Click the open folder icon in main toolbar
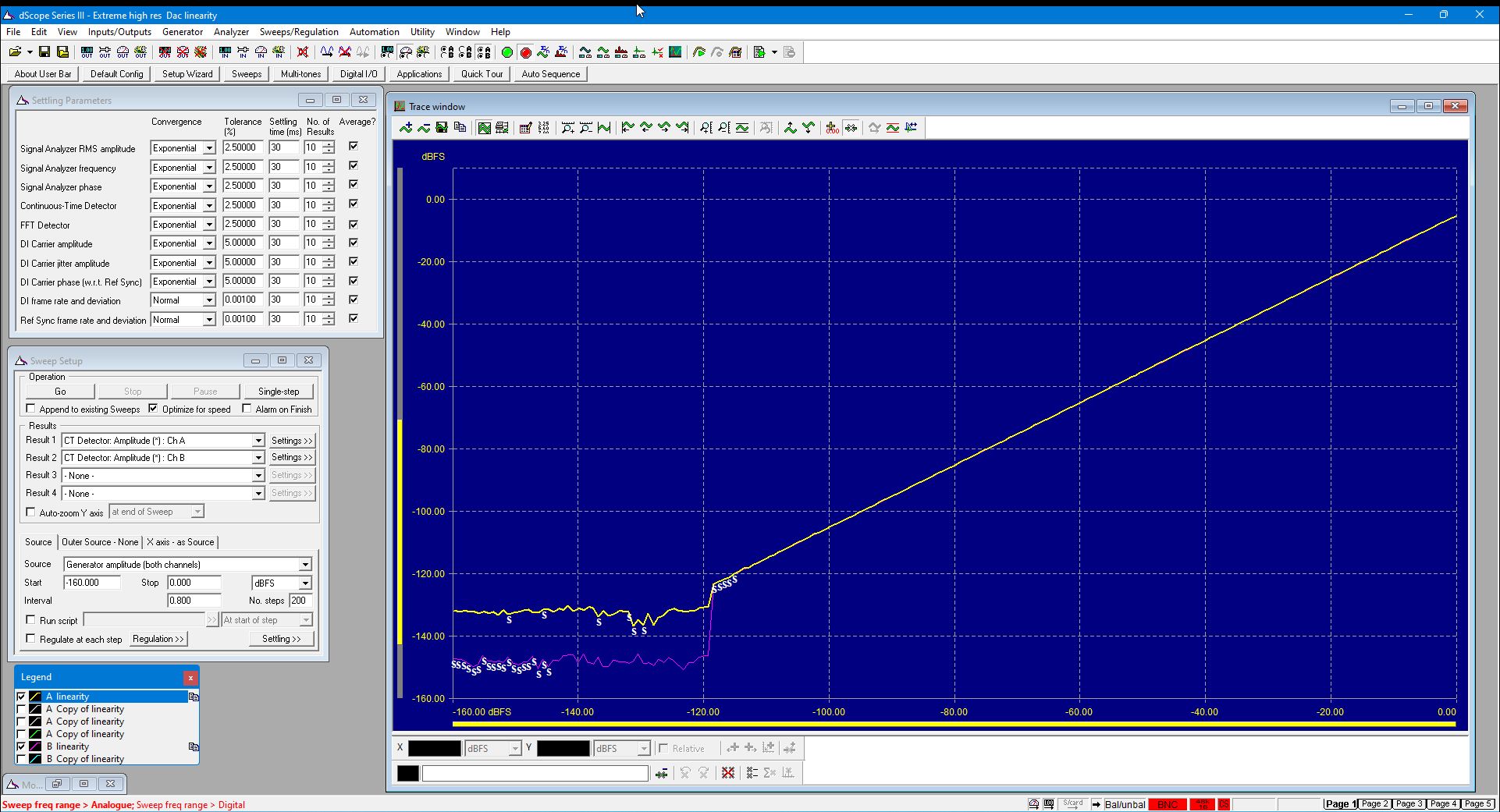This screenshot has width=1500, height=812. click(15, 52)
